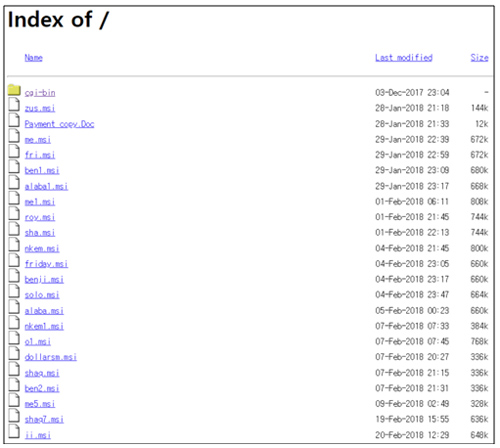500x448 pixels.
Task: Click the yellow folder icon beside cgi-bin
Action: coord(14,90)
